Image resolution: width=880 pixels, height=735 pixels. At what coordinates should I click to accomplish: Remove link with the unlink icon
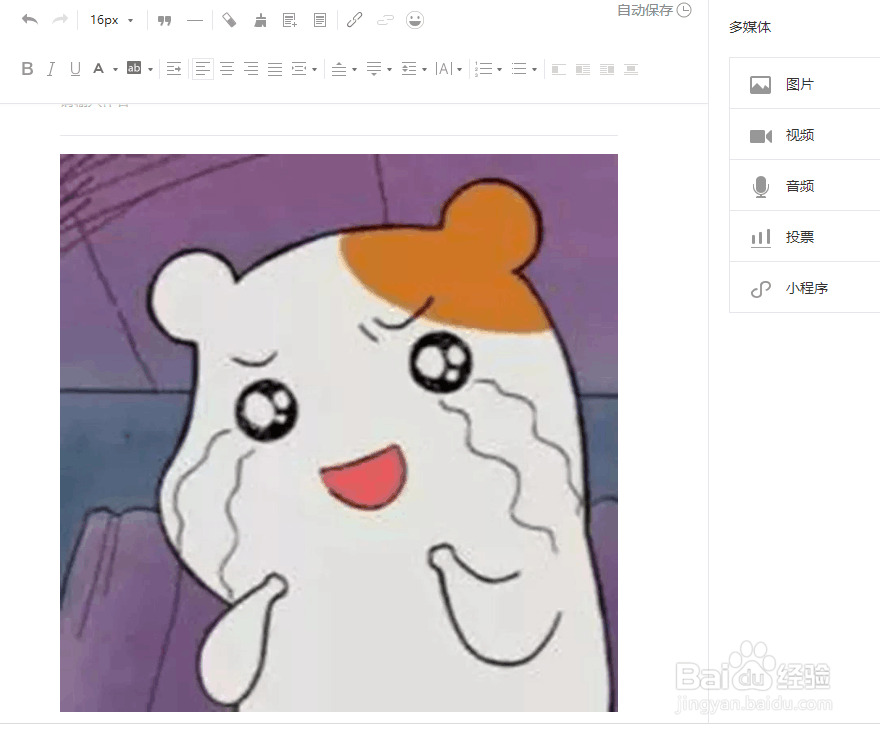385,21
